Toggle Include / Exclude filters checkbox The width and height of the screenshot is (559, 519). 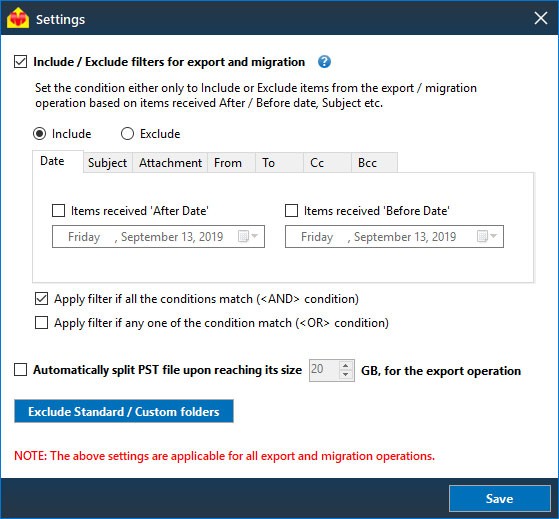[x=20, y=62]
